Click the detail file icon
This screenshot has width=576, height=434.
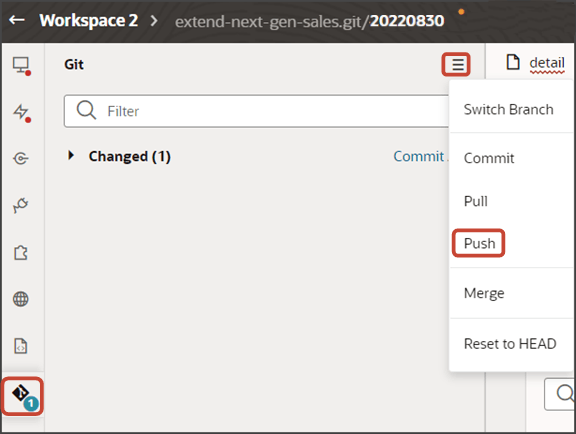click(513, 62)
